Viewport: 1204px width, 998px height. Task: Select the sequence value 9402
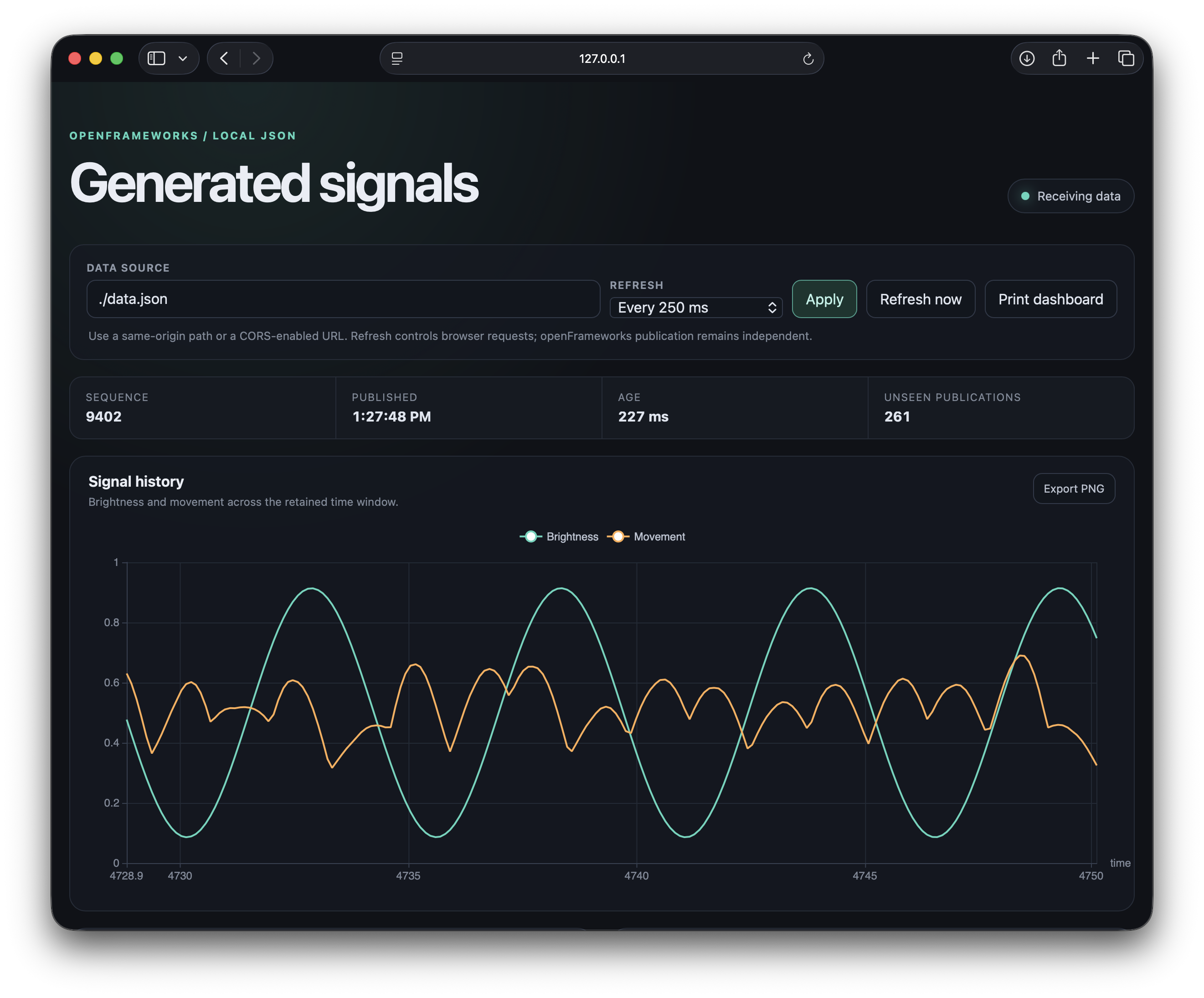(x=104, y=417)
